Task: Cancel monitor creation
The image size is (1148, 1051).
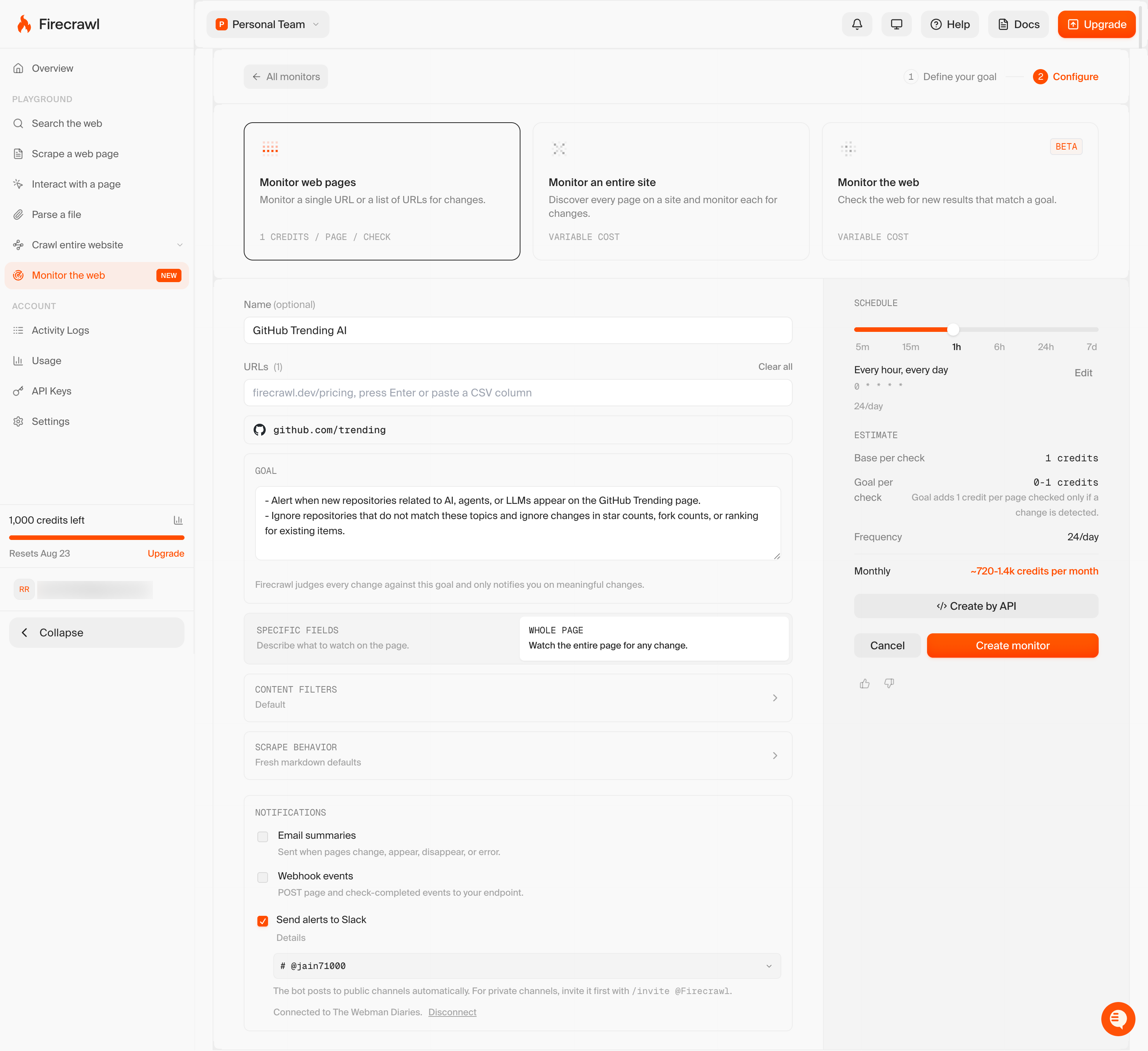Action: [x=887, y=646]
